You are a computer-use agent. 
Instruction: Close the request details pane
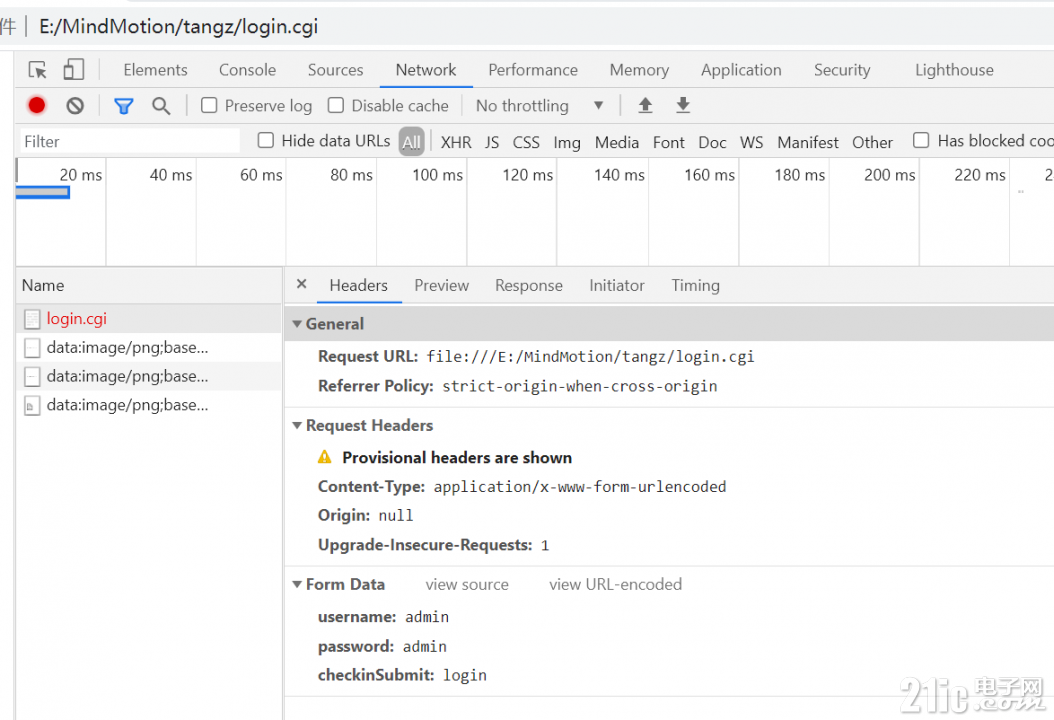[x=302, y=284]
